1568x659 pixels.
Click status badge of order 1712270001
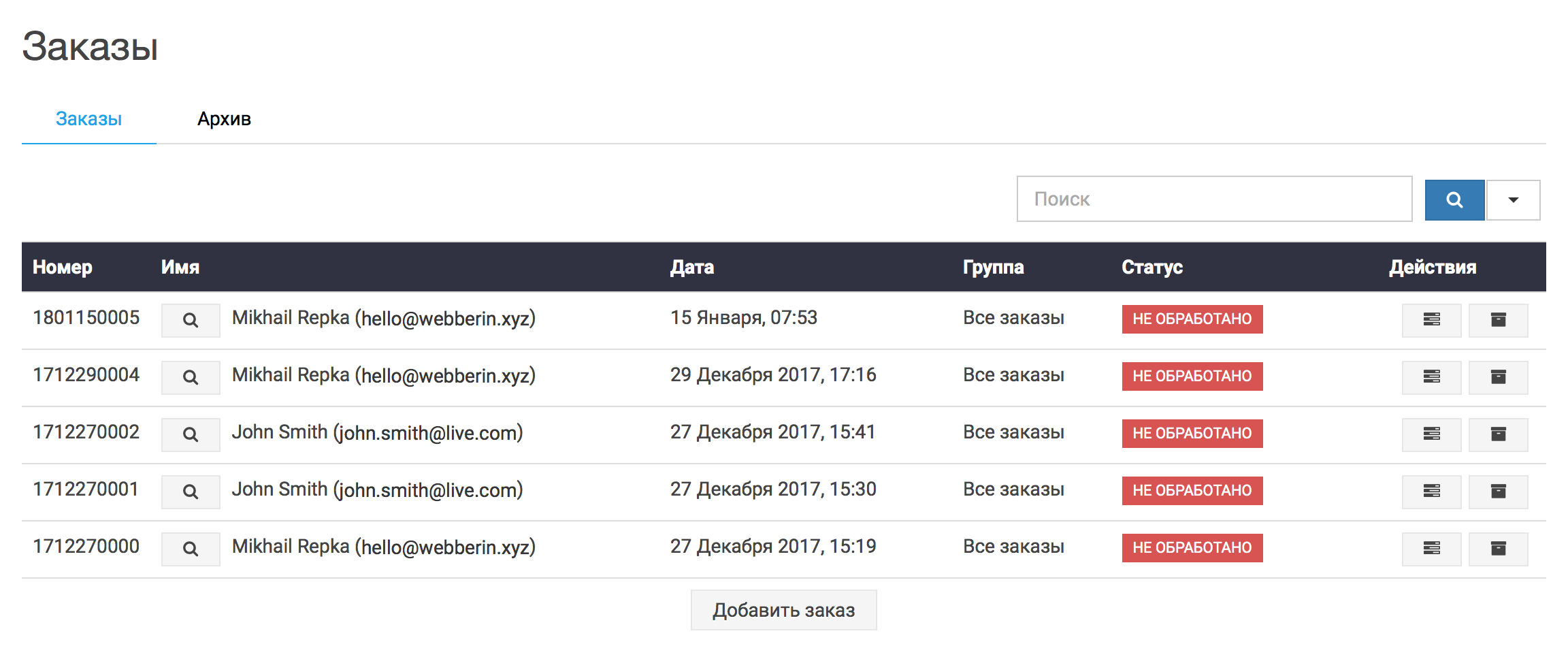pos(1192,491)
